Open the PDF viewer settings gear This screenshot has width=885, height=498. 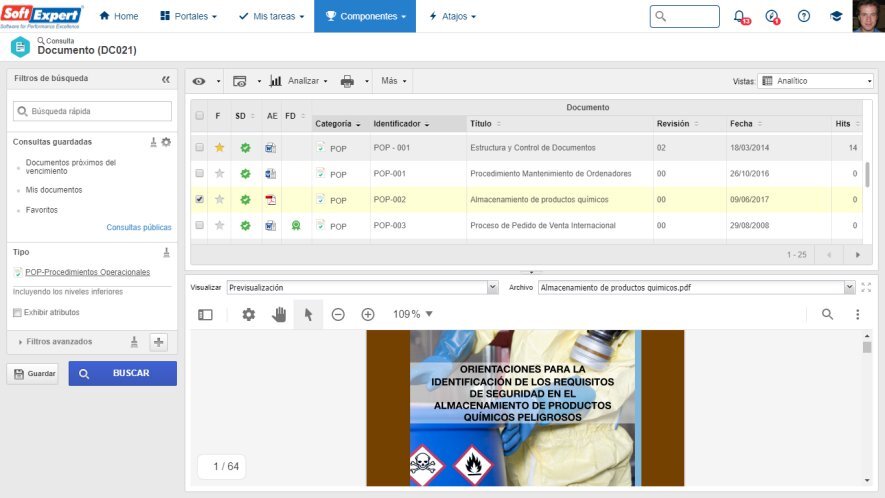click(248, 314)
